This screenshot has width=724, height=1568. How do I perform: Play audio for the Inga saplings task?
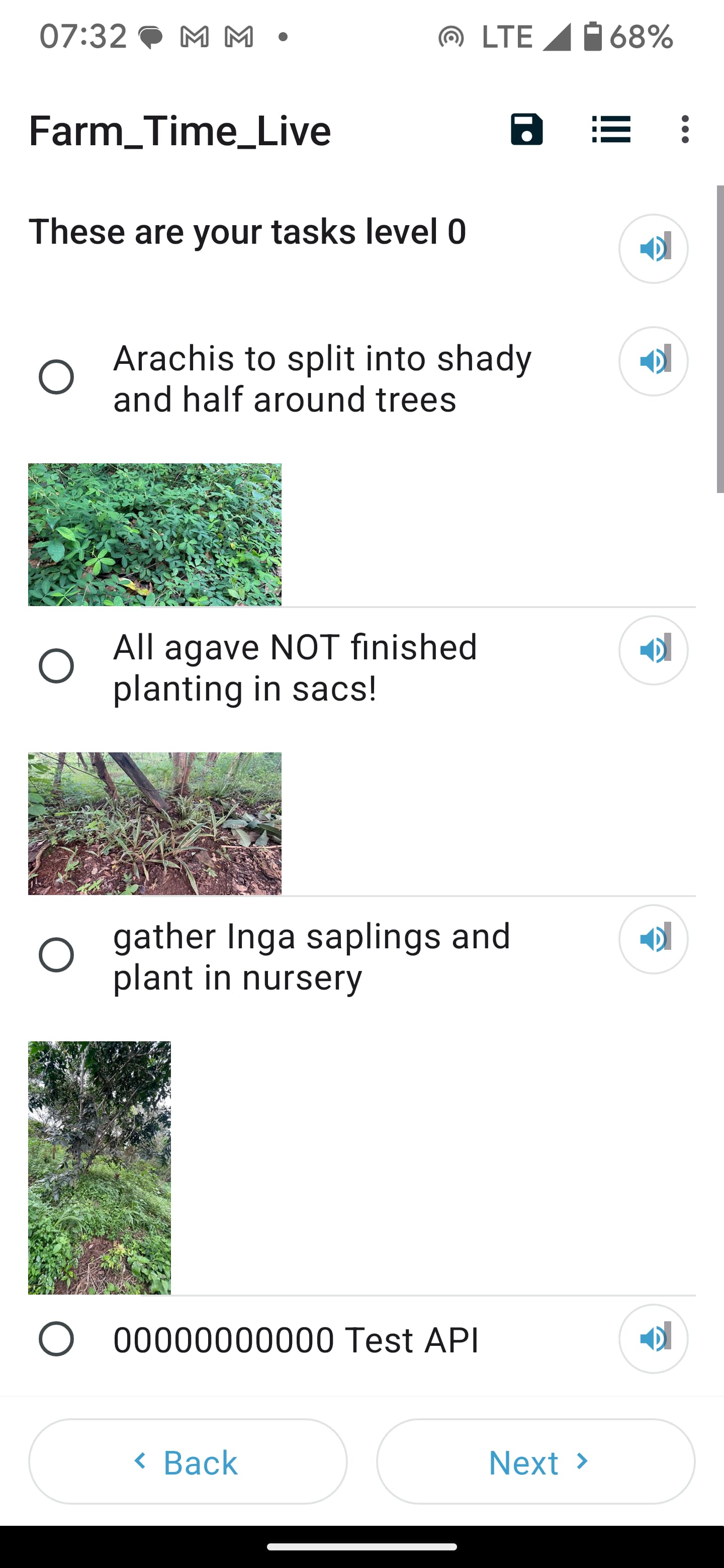click(654, 939)
